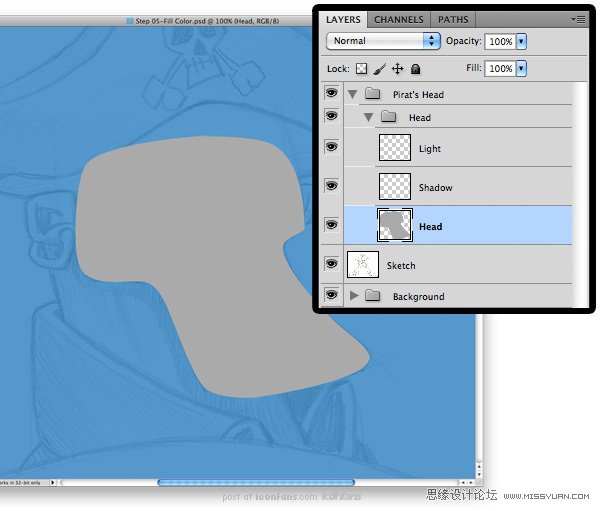Screen dimensions: 600x511
Task: Collapse the Pirat's Head group
Action: pyautogui.click(x=353, y=94)
